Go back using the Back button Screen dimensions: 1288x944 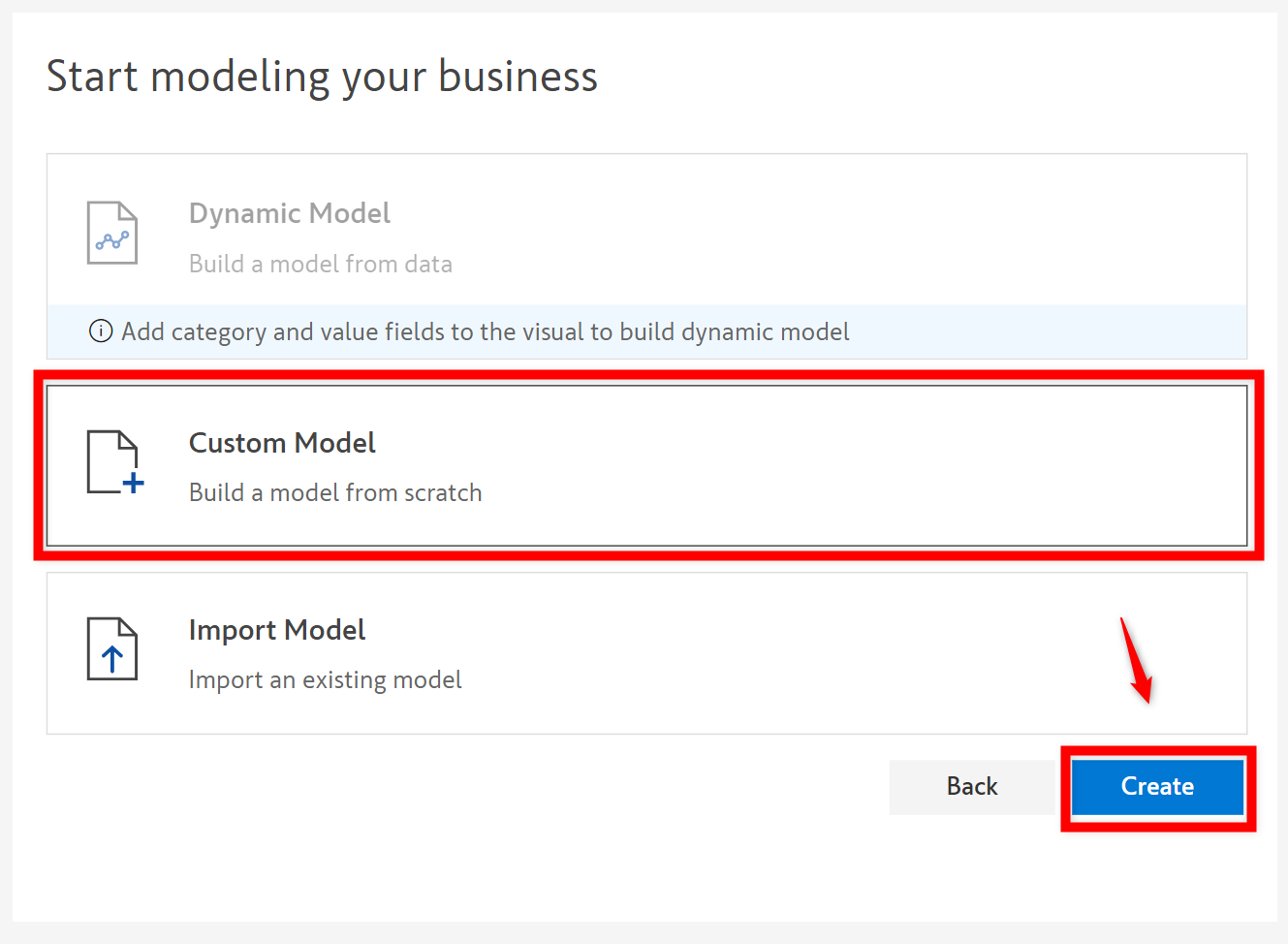pos(971,786)
